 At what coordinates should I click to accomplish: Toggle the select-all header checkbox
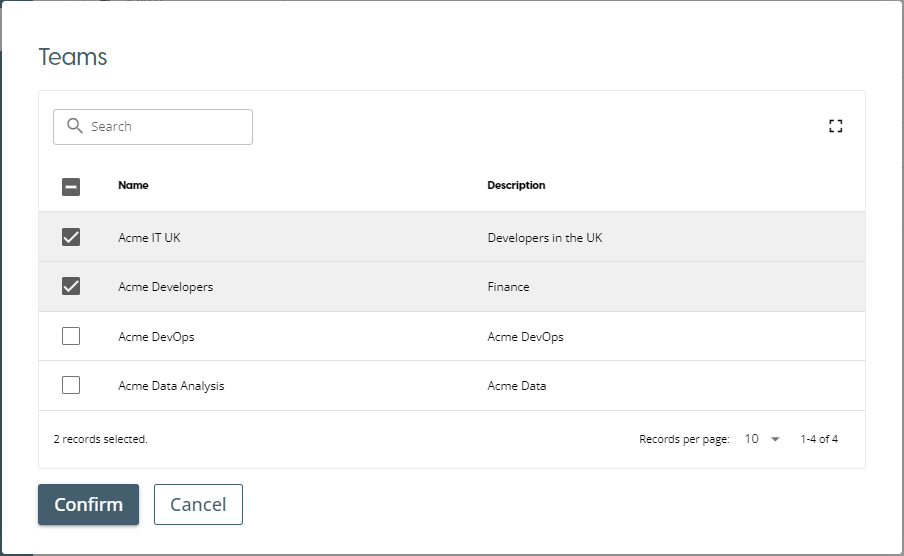tap(71, 186)
